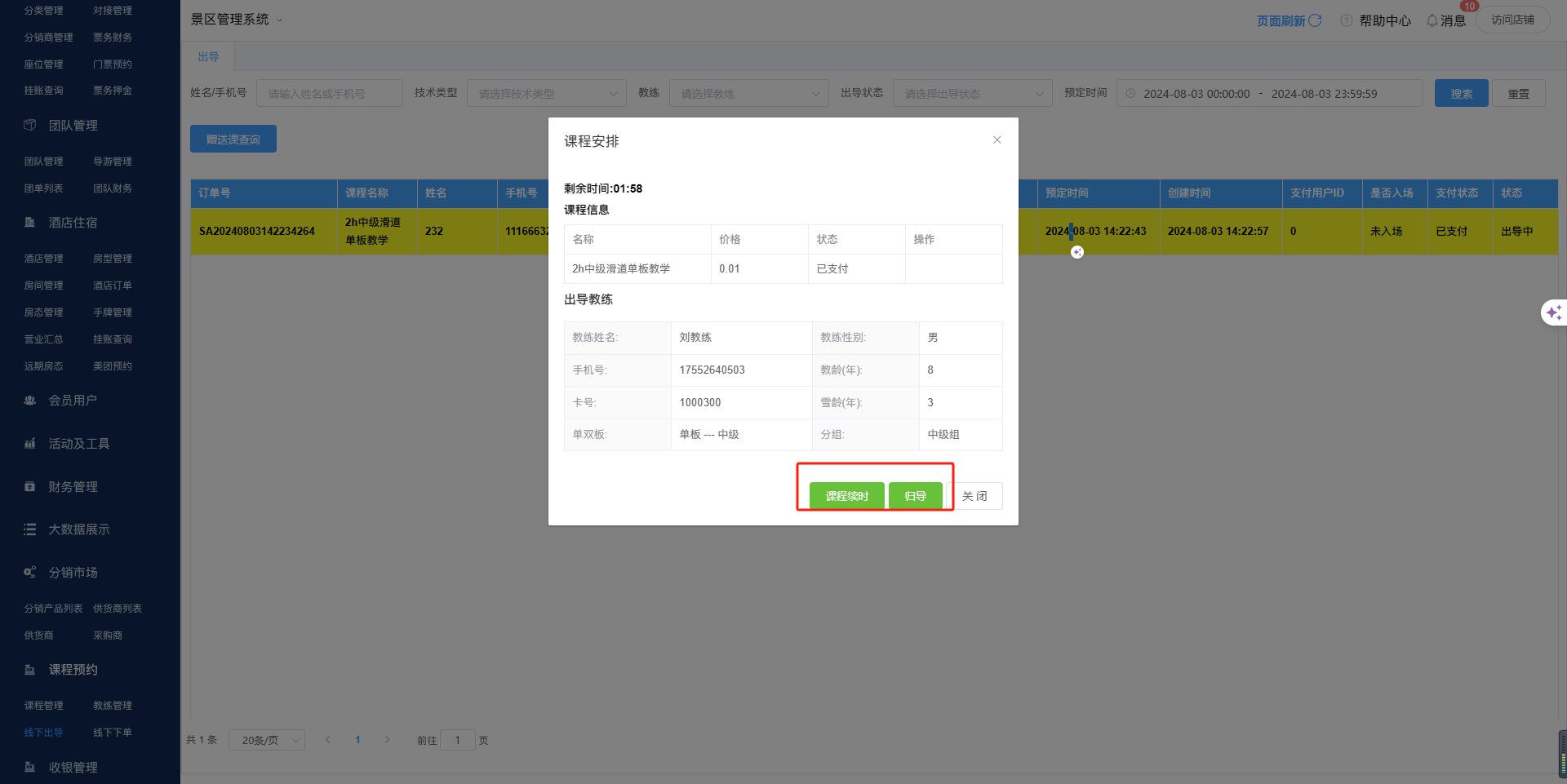Open the 酒店住宿 sidebar section icon
This screenshot has width=1567, height=784.
pyautogui.click(x=30, y=223)
